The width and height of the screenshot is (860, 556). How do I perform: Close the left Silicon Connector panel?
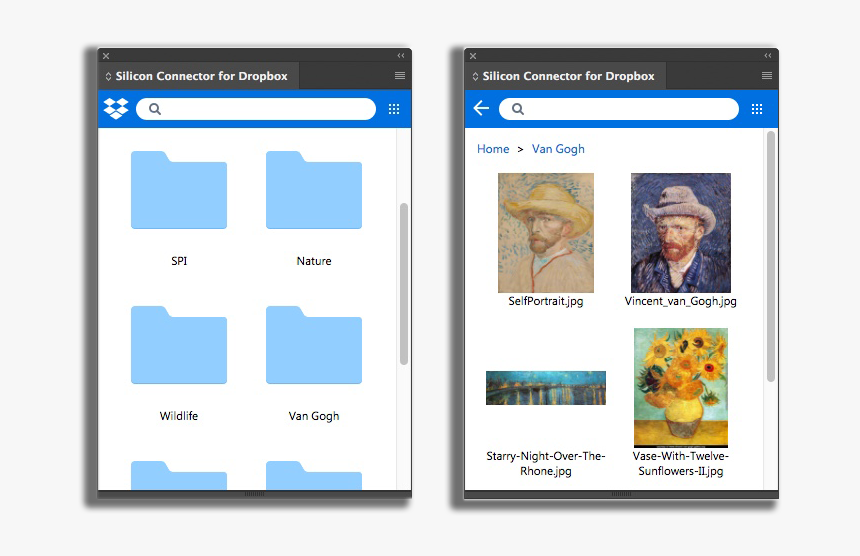(x=106, y=56)
